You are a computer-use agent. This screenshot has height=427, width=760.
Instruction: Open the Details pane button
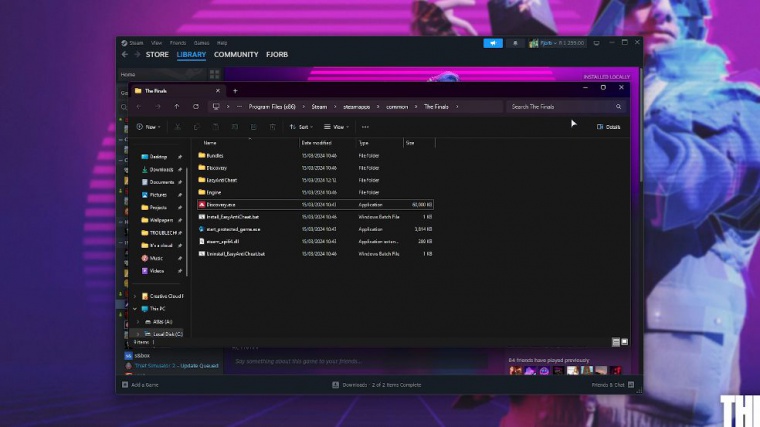(x=608, y=127)
